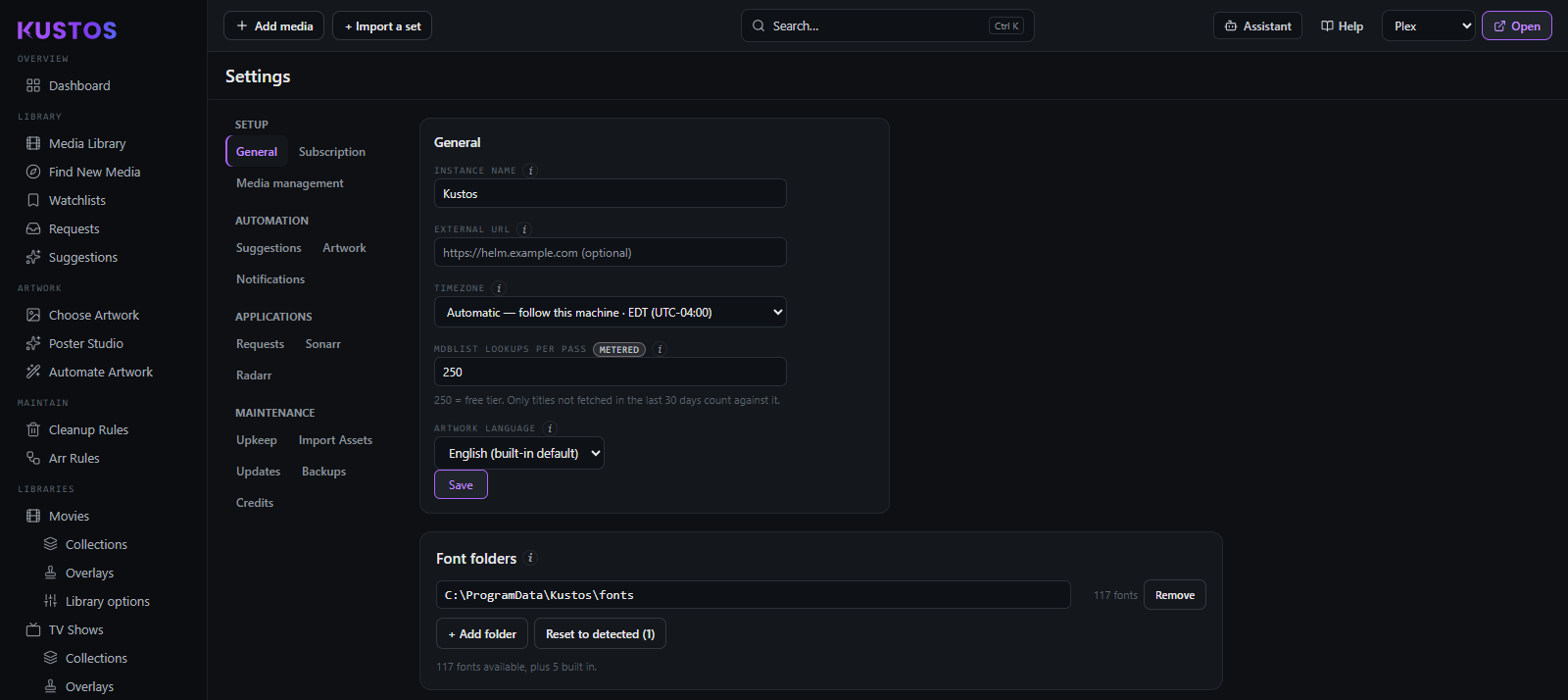Click the Automate Artwork wand icon

pyautogui.click(x=33, y=372)
